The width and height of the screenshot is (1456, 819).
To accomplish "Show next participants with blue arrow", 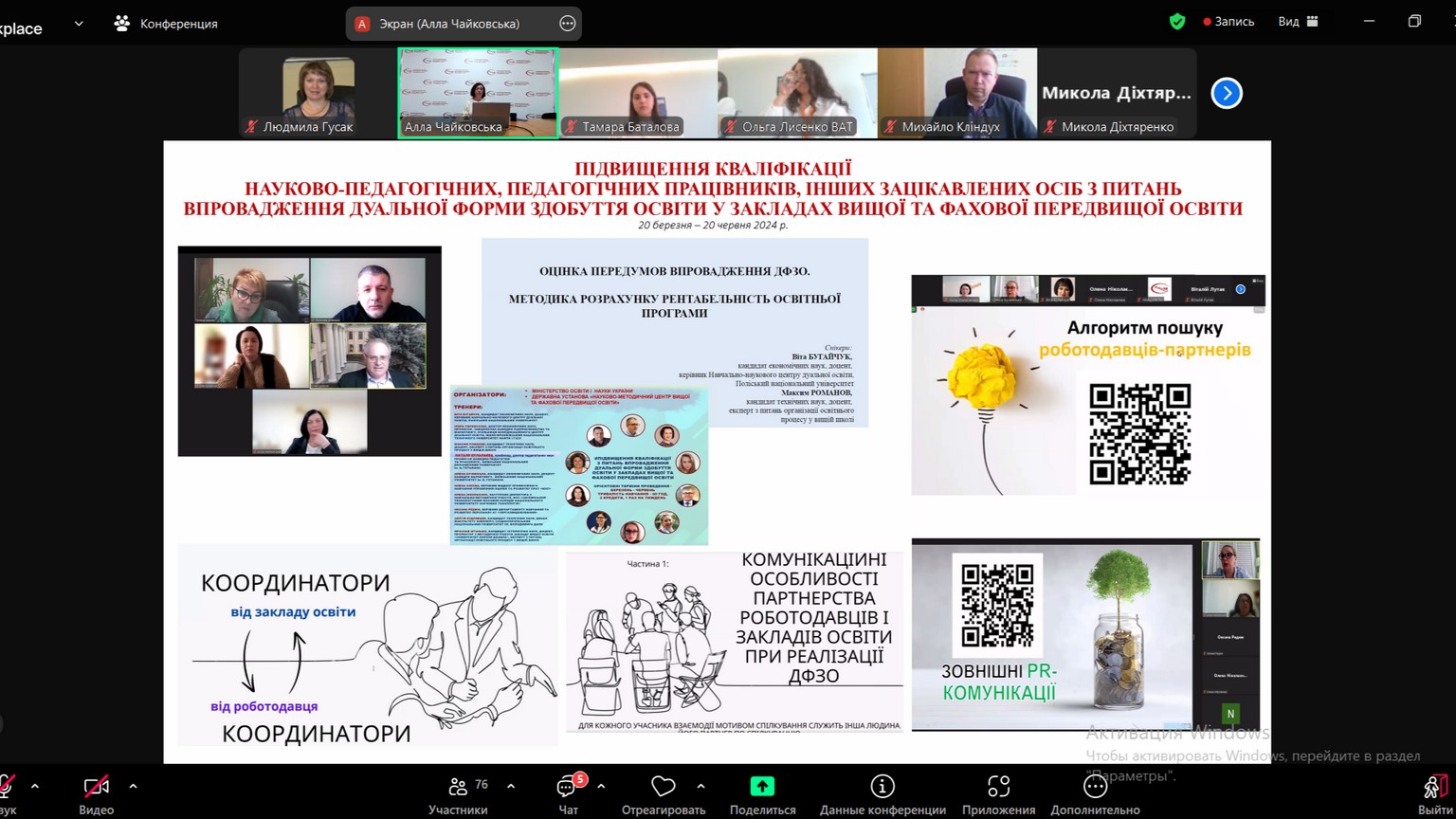I will (x=1227, y=93).
